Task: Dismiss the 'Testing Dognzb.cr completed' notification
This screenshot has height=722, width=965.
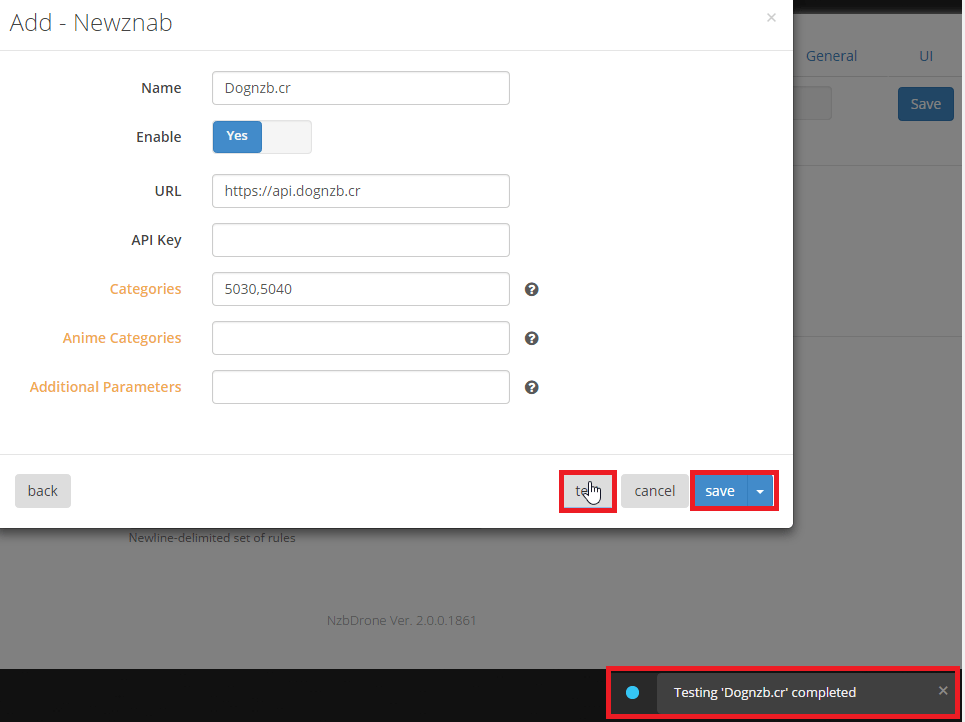Action: click(x=942, y=690)
